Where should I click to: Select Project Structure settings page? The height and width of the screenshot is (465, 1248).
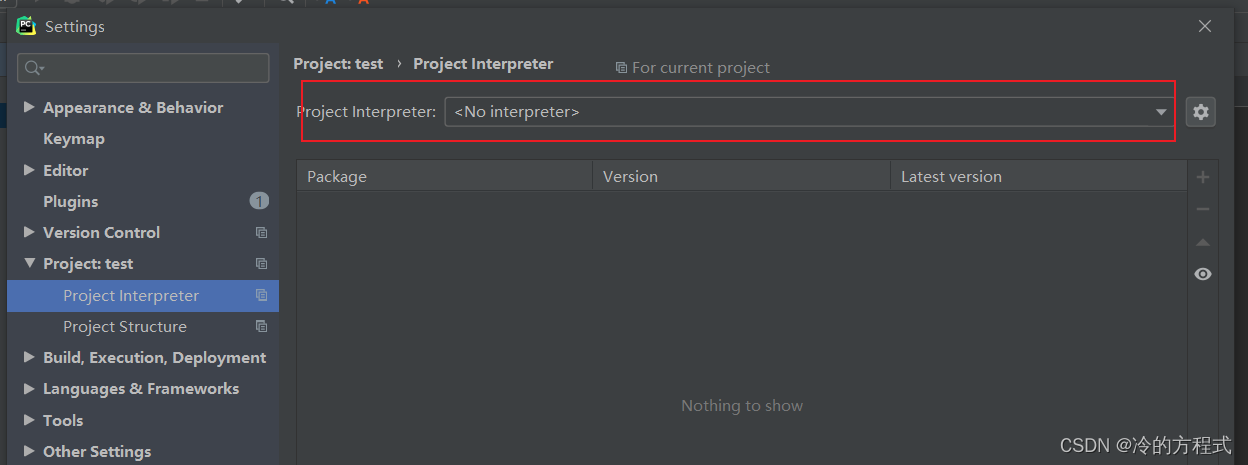tap(125, 327)
